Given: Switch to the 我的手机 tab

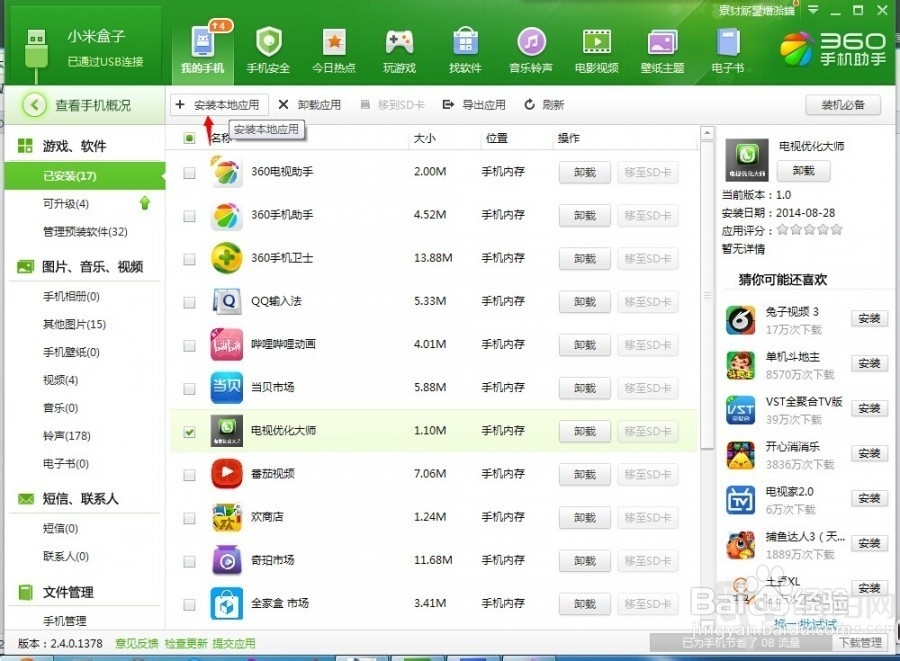Looking at the screenshot, I should (x=203, y=48).
